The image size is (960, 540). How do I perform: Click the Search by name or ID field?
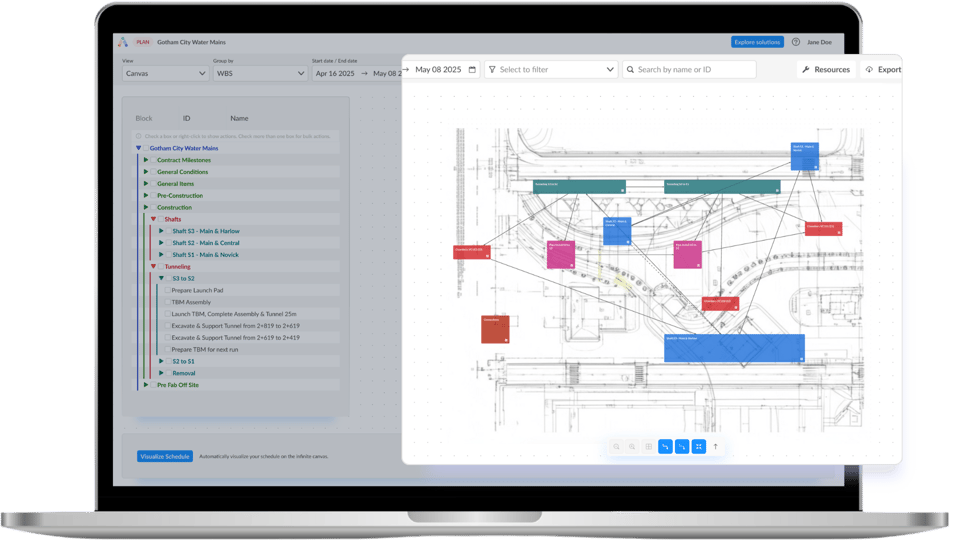tap(689, 70)
